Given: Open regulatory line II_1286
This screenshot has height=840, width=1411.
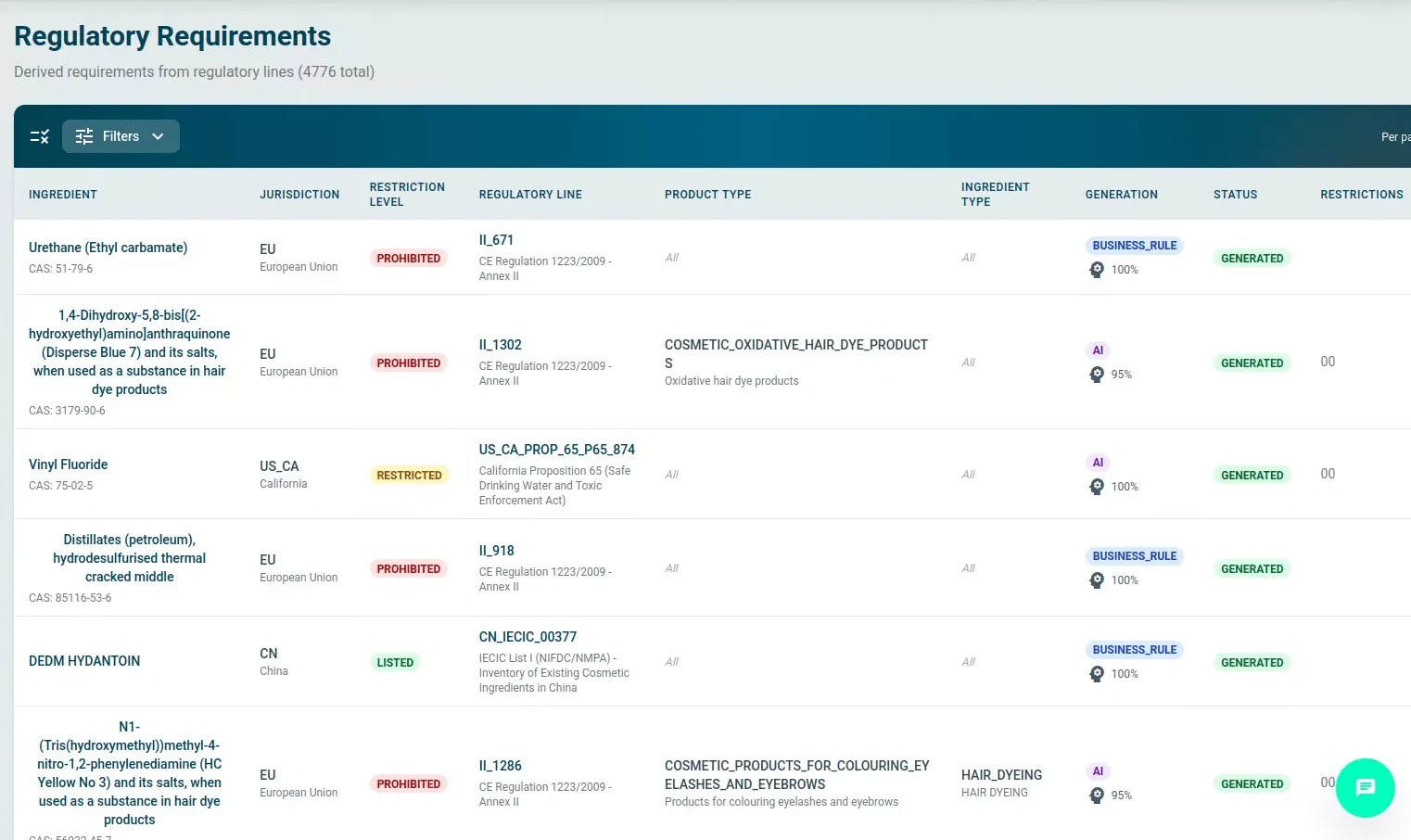Looking at the screenshot, I should point(501,766).
